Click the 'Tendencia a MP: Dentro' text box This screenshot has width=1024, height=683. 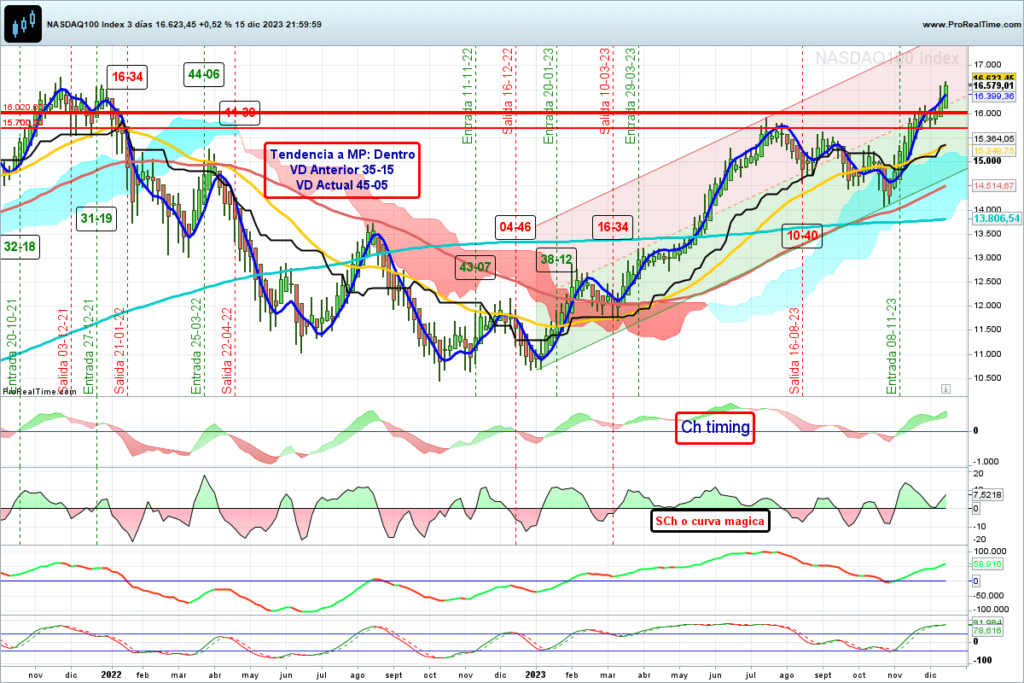[x=342, y=170]
